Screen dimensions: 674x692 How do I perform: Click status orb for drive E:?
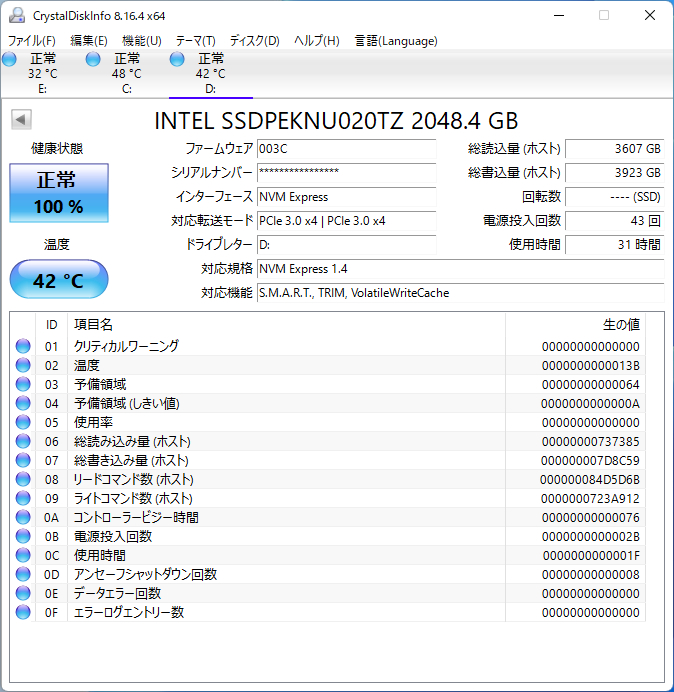tap(10, 60)
